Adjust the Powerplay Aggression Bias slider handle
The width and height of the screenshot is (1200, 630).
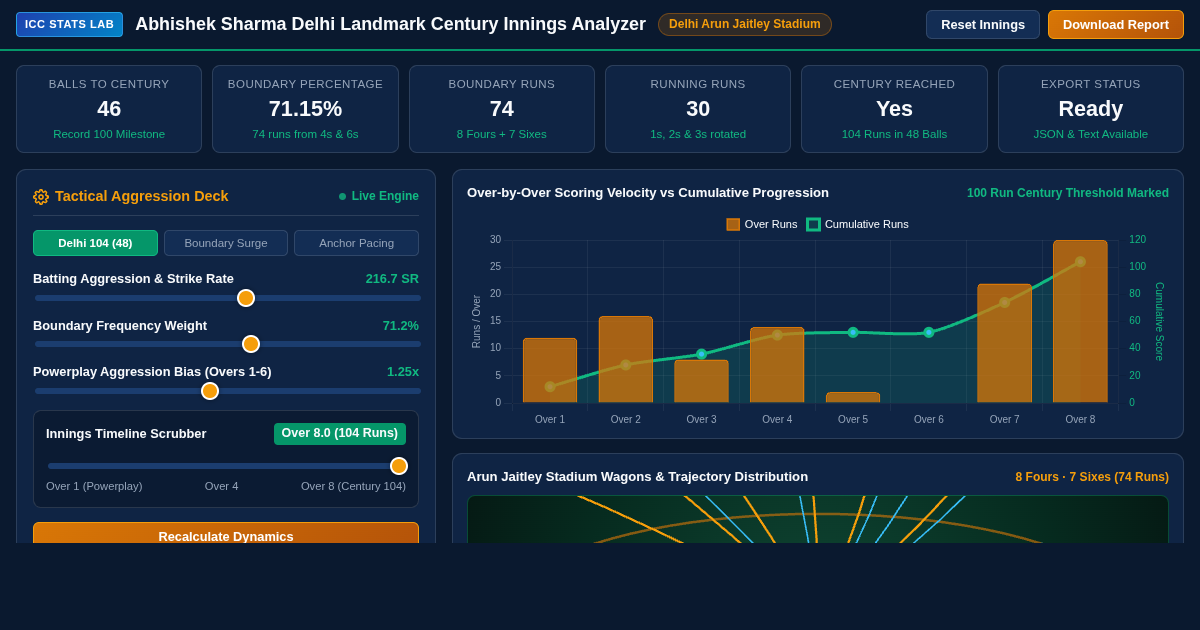(x=210, y=391)
